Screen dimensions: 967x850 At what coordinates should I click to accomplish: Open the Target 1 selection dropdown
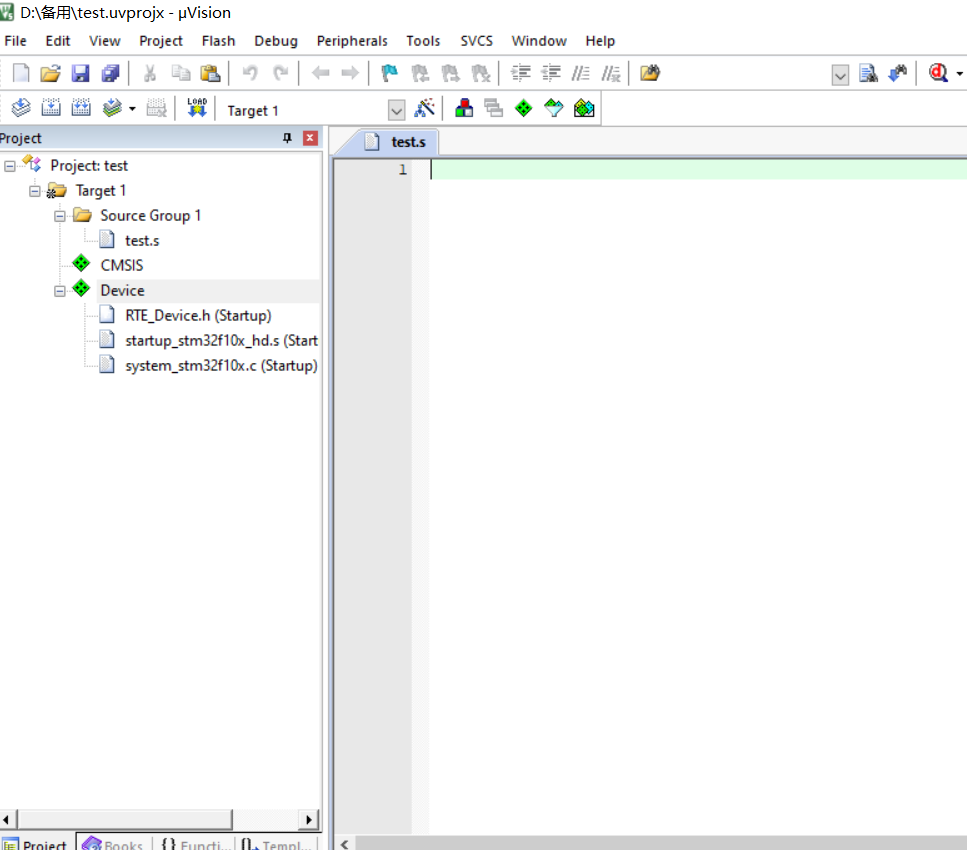point(397,110)
